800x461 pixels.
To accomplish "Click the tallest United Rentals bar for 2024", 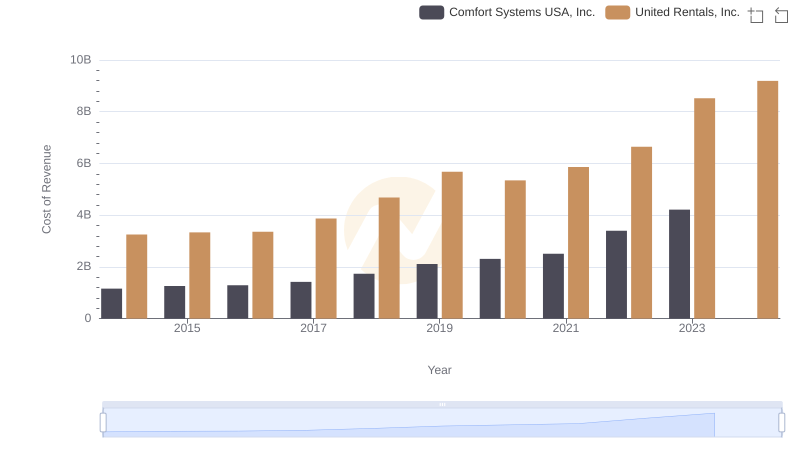I will click(767, 200).
